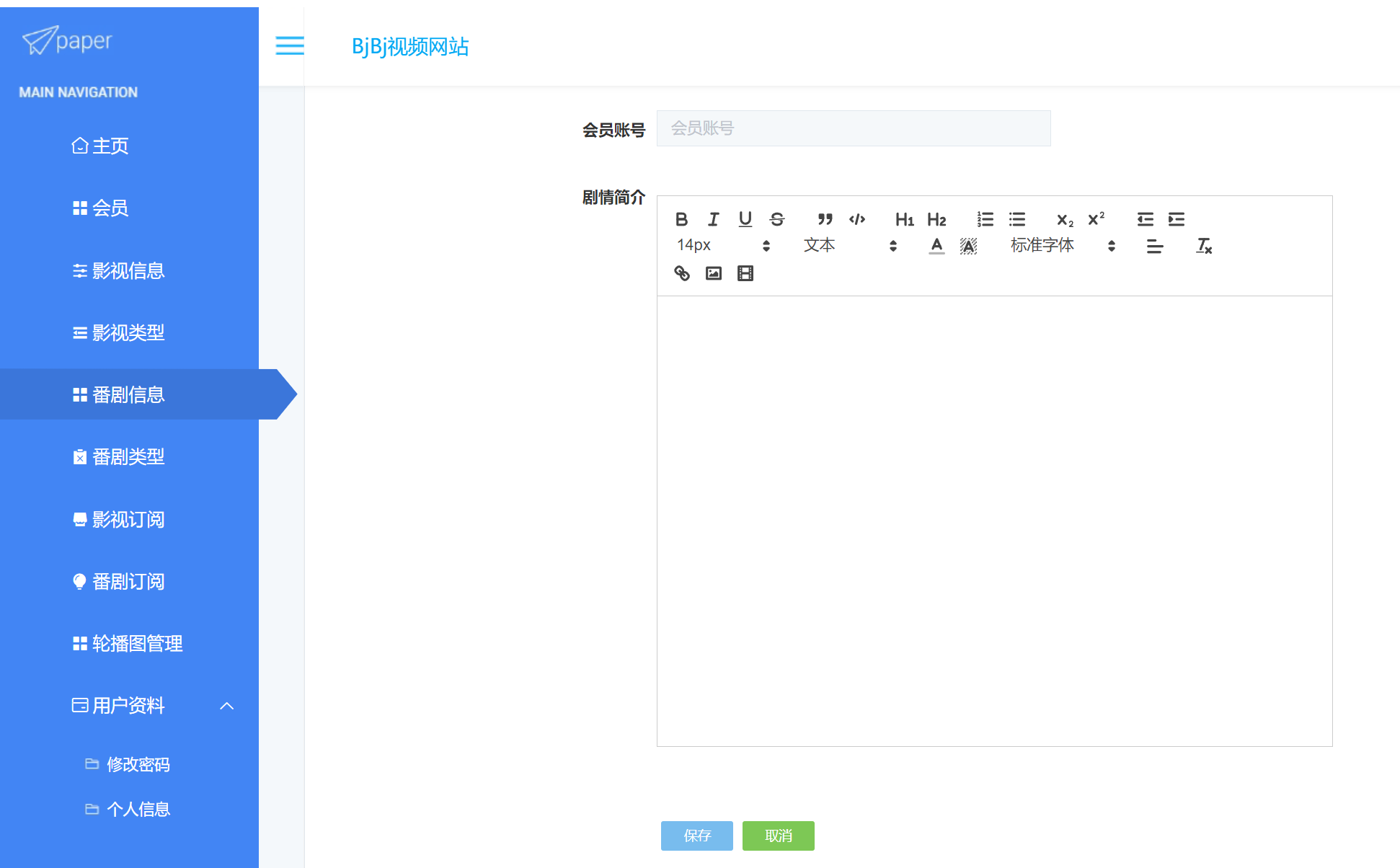Open the 文本 heading style dropdown
1400x868 pixels.
pyautogui.click(x=850, y=246)
